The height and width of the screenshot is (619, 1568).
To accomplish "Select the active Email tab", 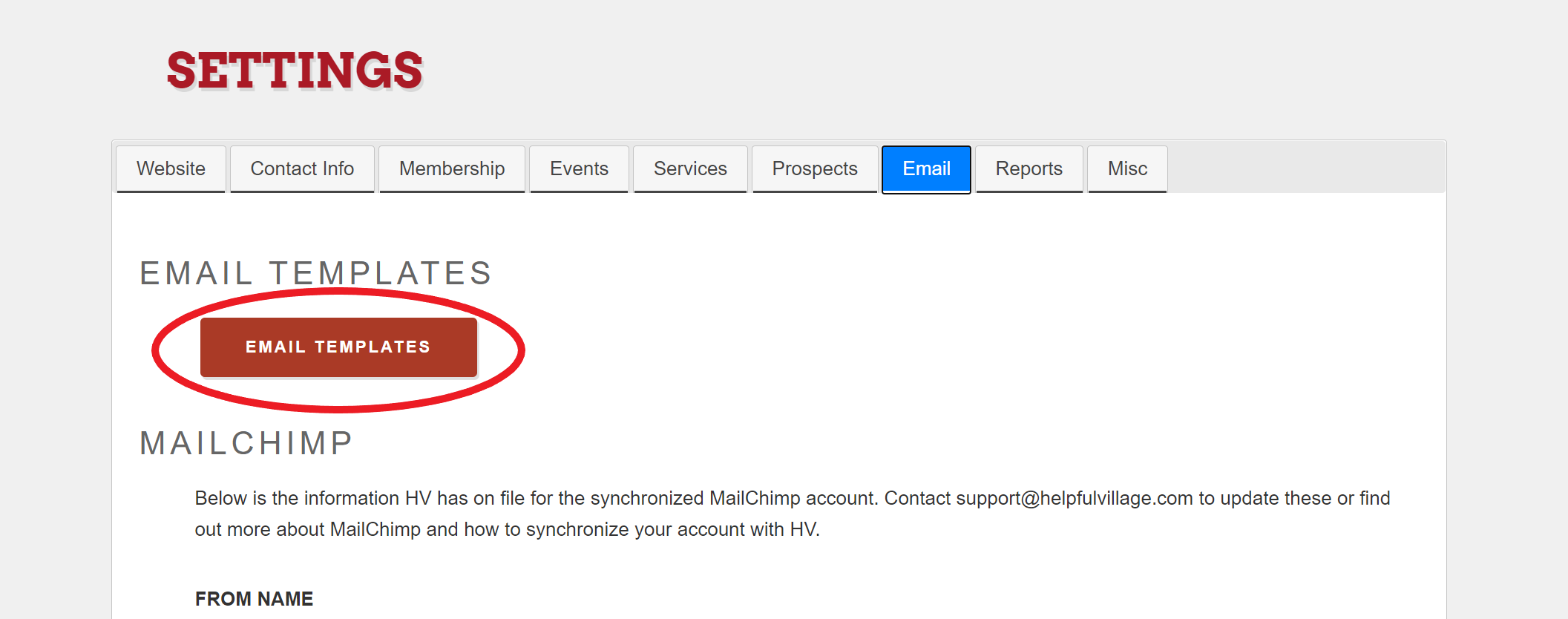I will pyautogui.click(x=926, y=169).
